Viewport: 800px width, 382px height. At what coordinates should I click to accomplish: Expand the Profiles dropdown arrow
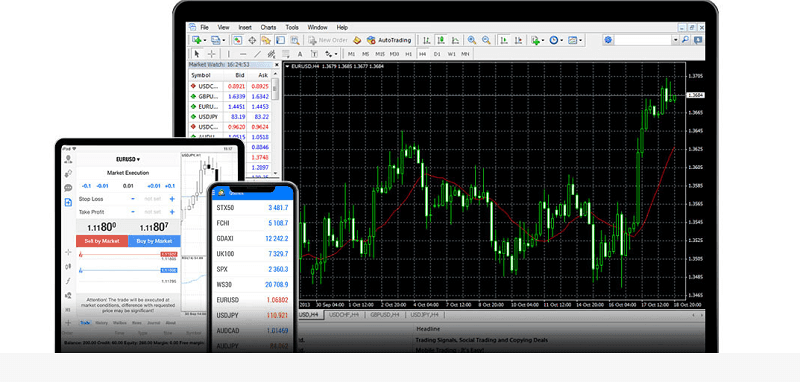click(x=224, y=40)
